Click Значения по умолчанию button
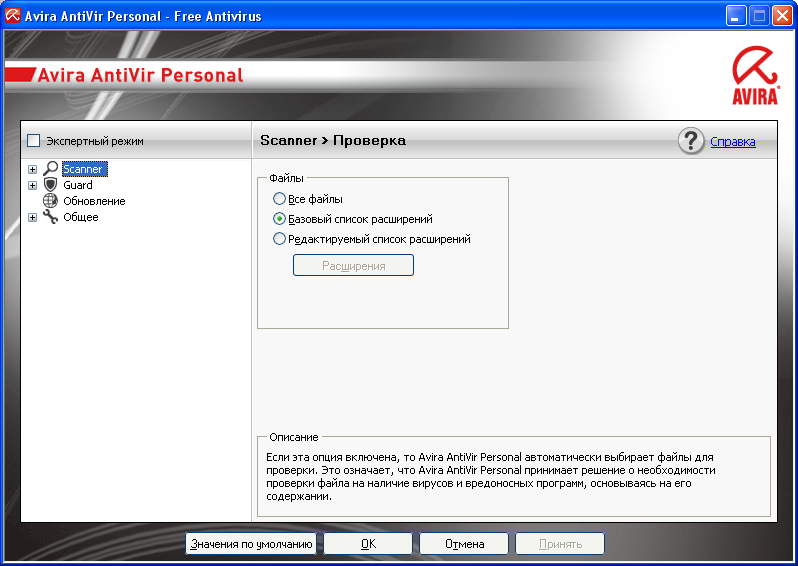The image size is (798, 566). point(251,544)
